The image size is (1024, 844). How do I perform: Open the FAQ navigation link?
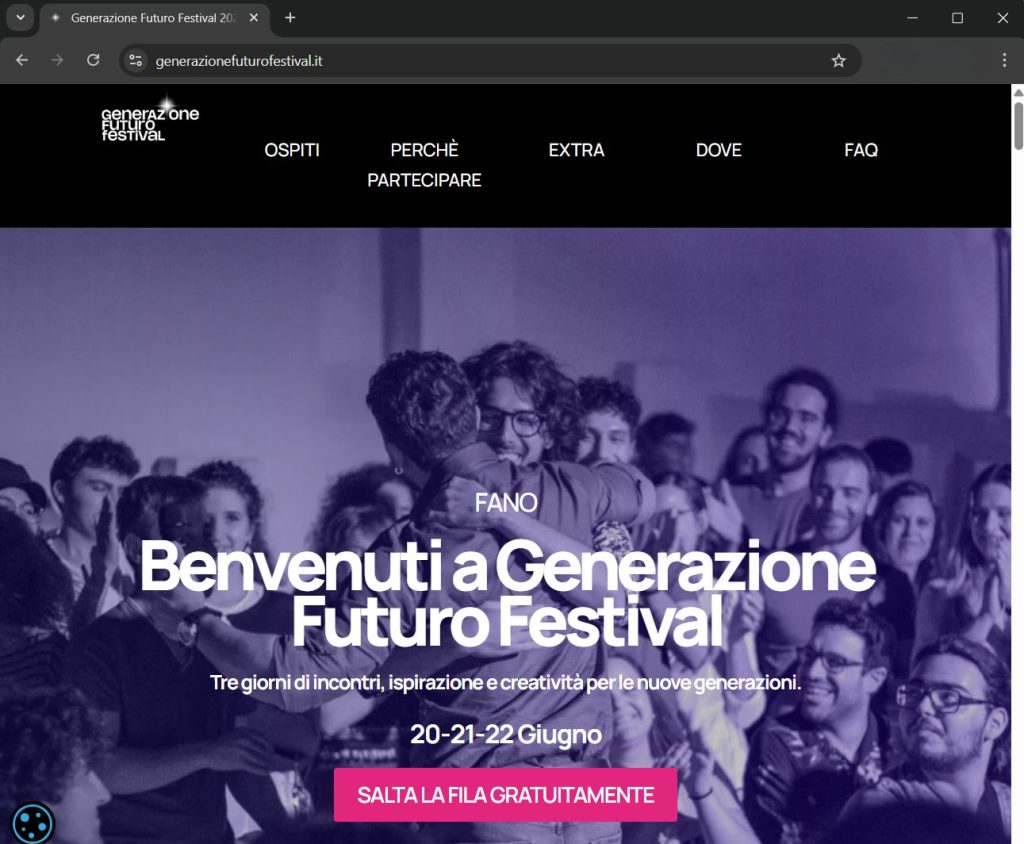(x=861, y=150)
